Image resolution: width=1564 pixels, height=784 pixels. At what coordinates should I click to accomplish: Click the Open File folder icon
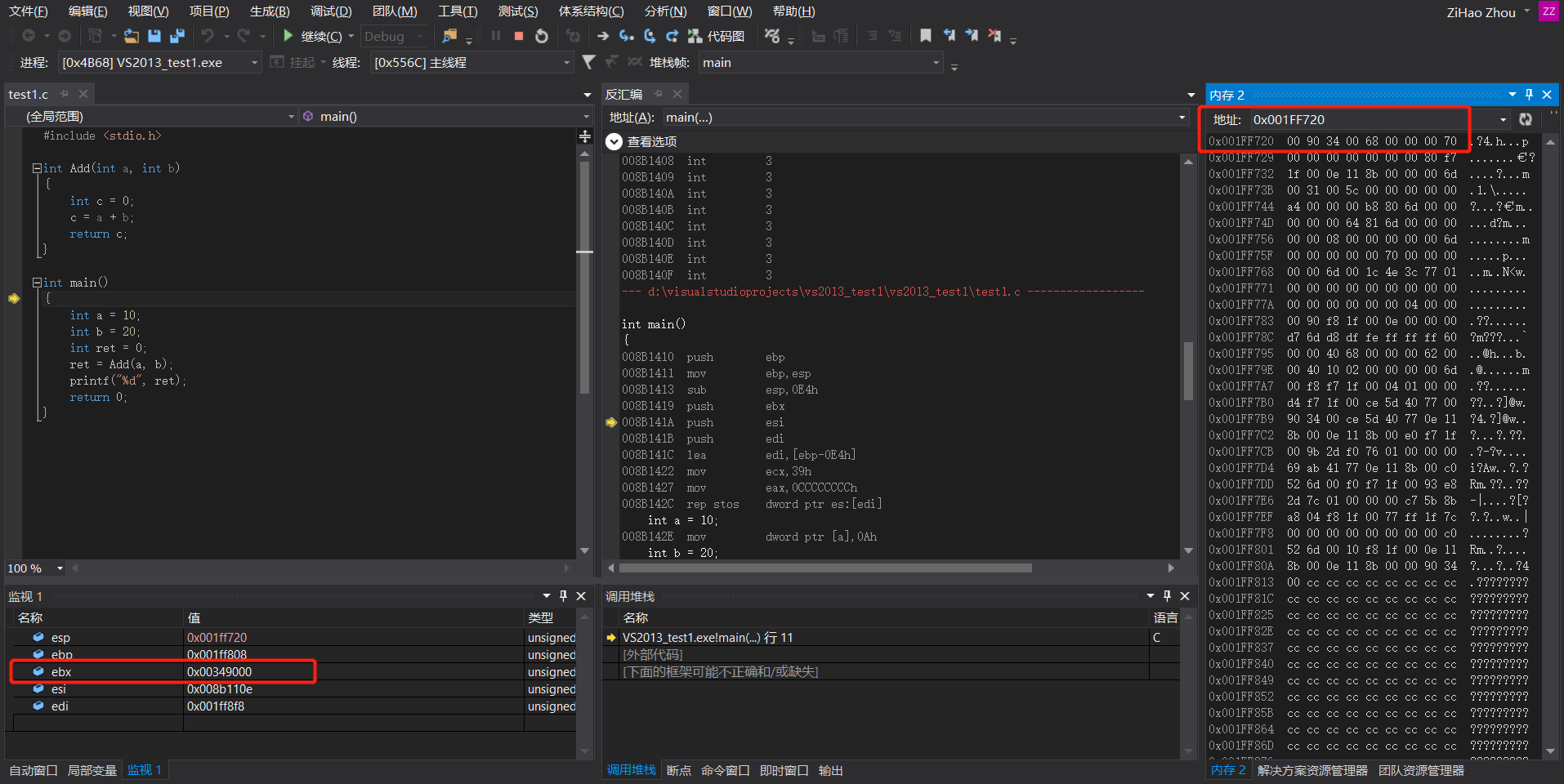tap(132, 36)
